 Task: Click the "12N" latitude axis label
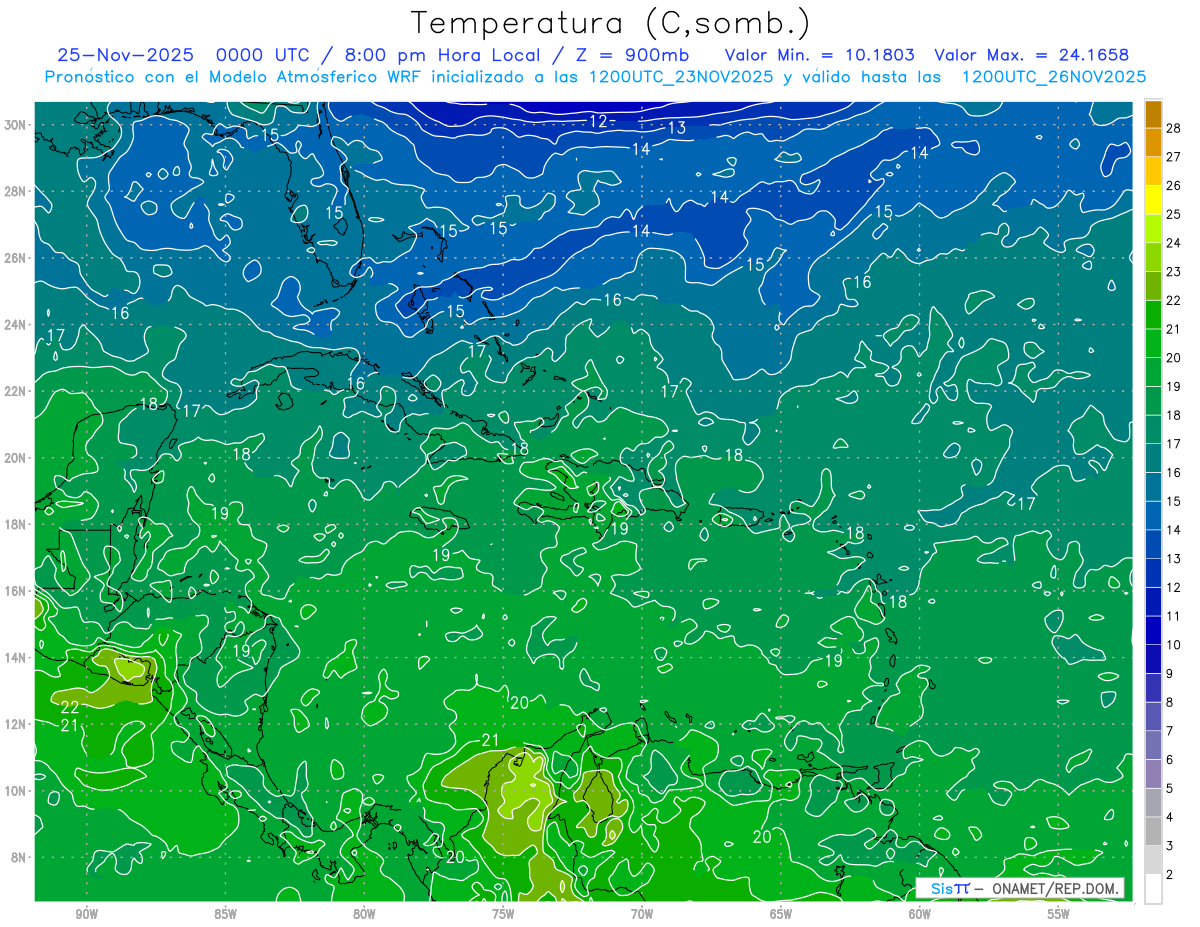17,724
